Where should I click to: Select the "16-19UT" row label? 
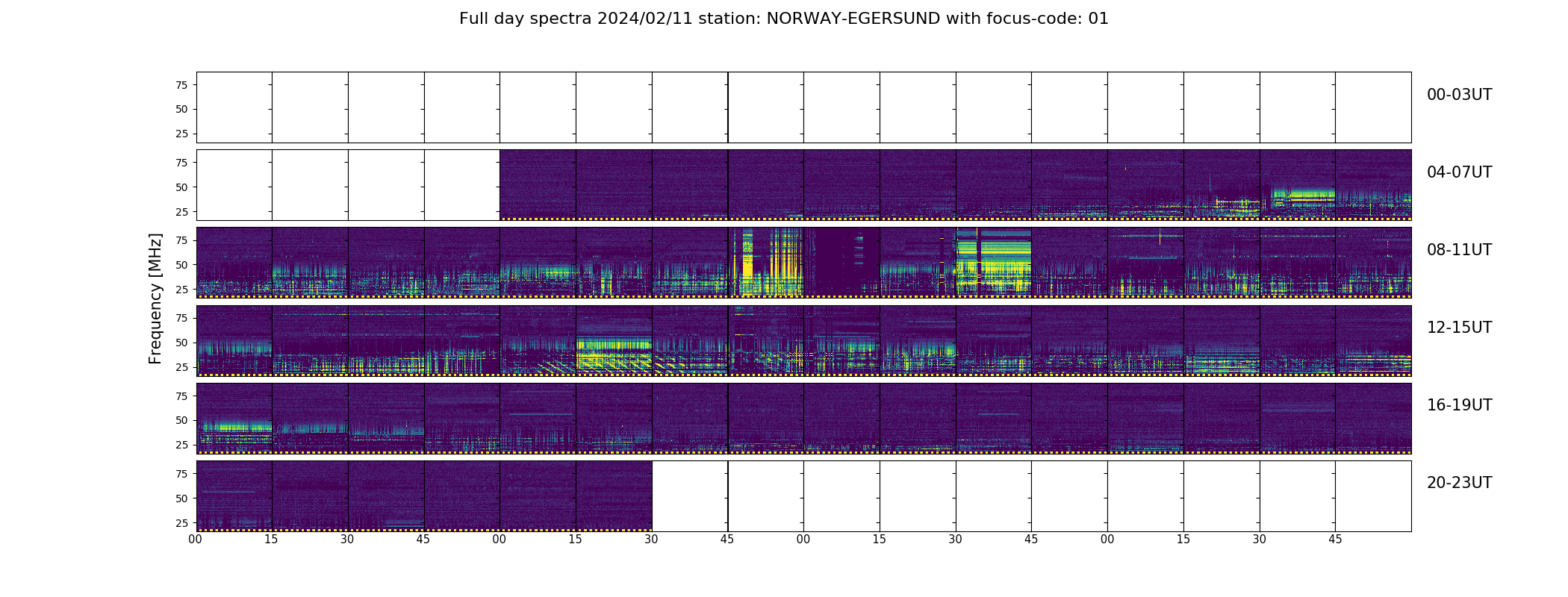coord(1459,405)
